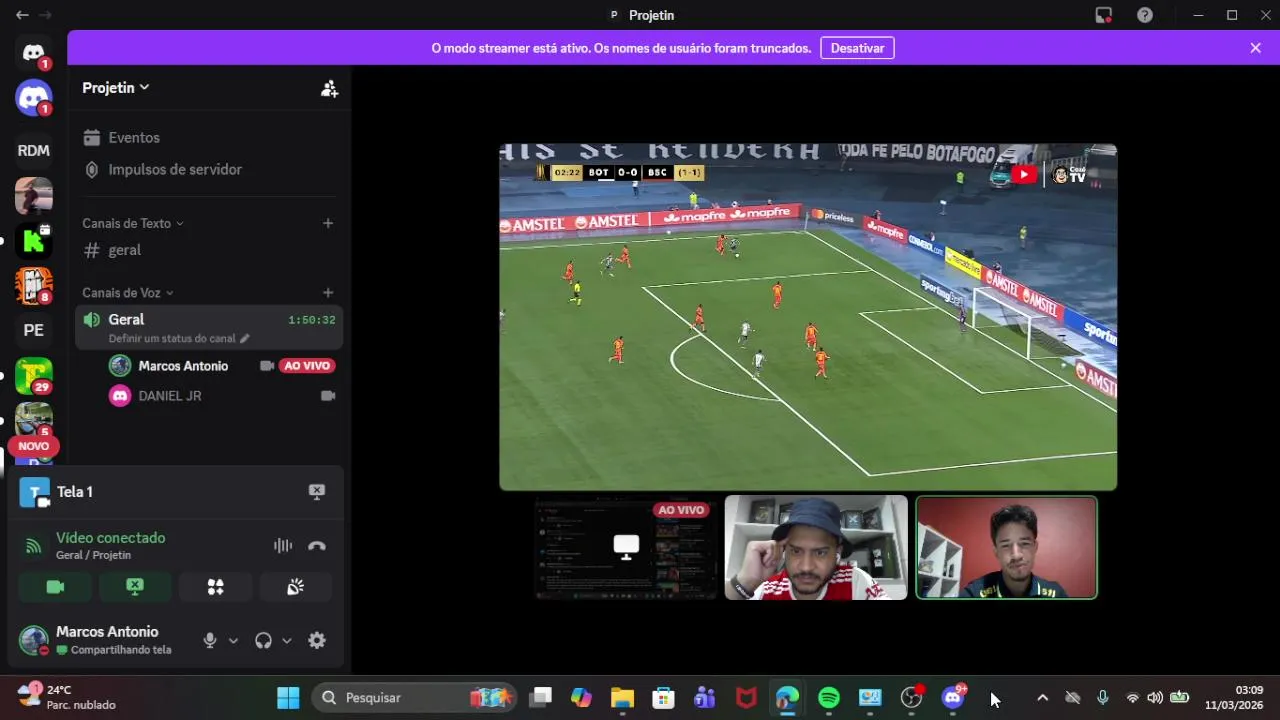The height and width of the screenshot is (720, 1280).
Task: Toggle noise suppression waveform icon
Action: click(x=283, y=546)
